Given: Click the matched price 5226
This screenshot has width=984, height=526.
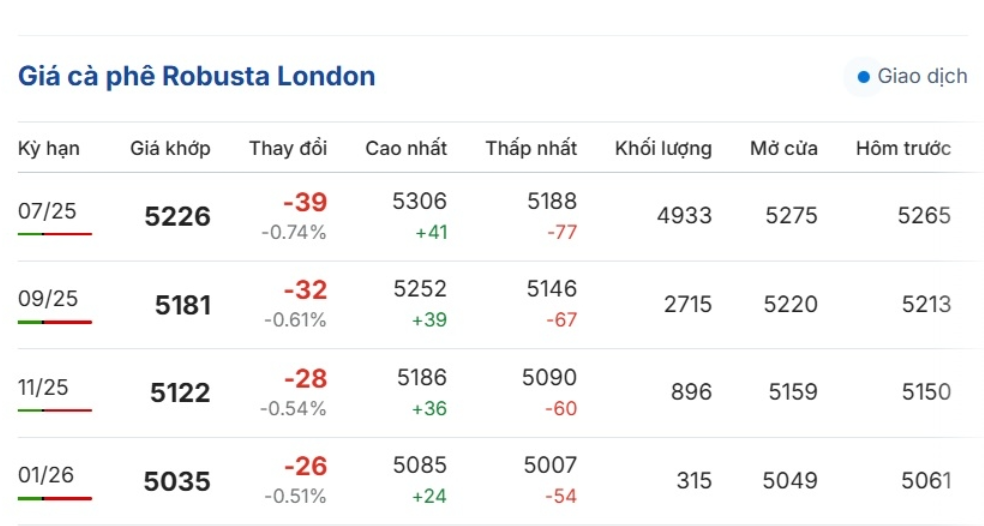Looking at the screenshot, I should pos(177,217).
